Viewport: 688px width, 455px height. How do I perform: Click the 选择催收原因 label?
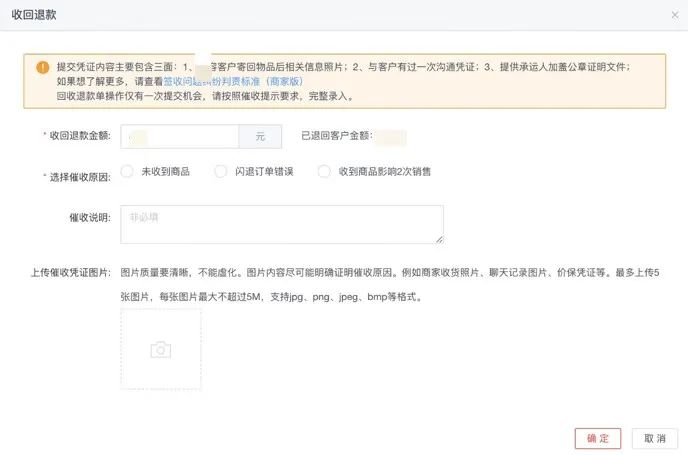(x=78, y=177)
